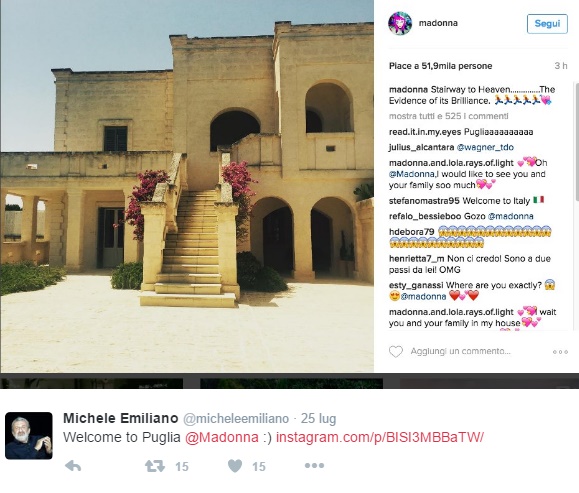Click the read.it.in.my.eyes commenter username
Viewport: 579px width, 493px height.
pos(425,132)
